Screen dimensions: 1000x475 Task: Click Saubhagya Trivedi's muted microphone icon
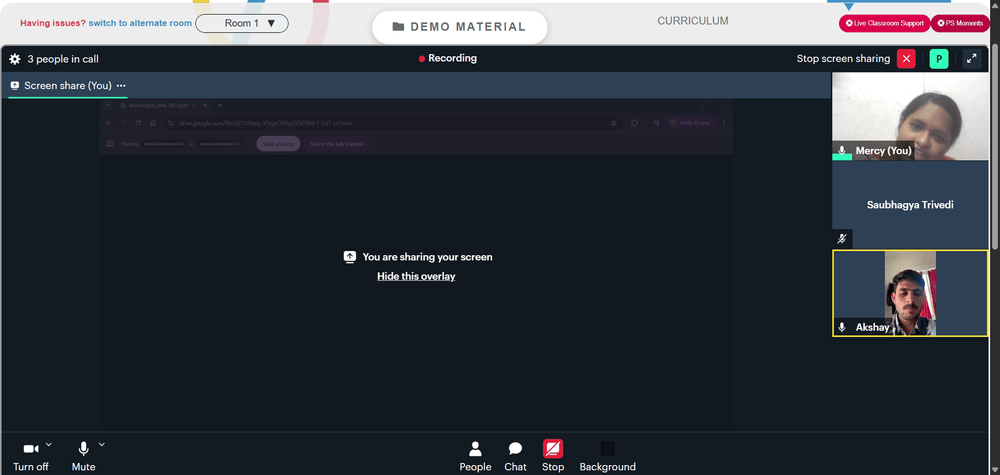(x=842, y=239)
